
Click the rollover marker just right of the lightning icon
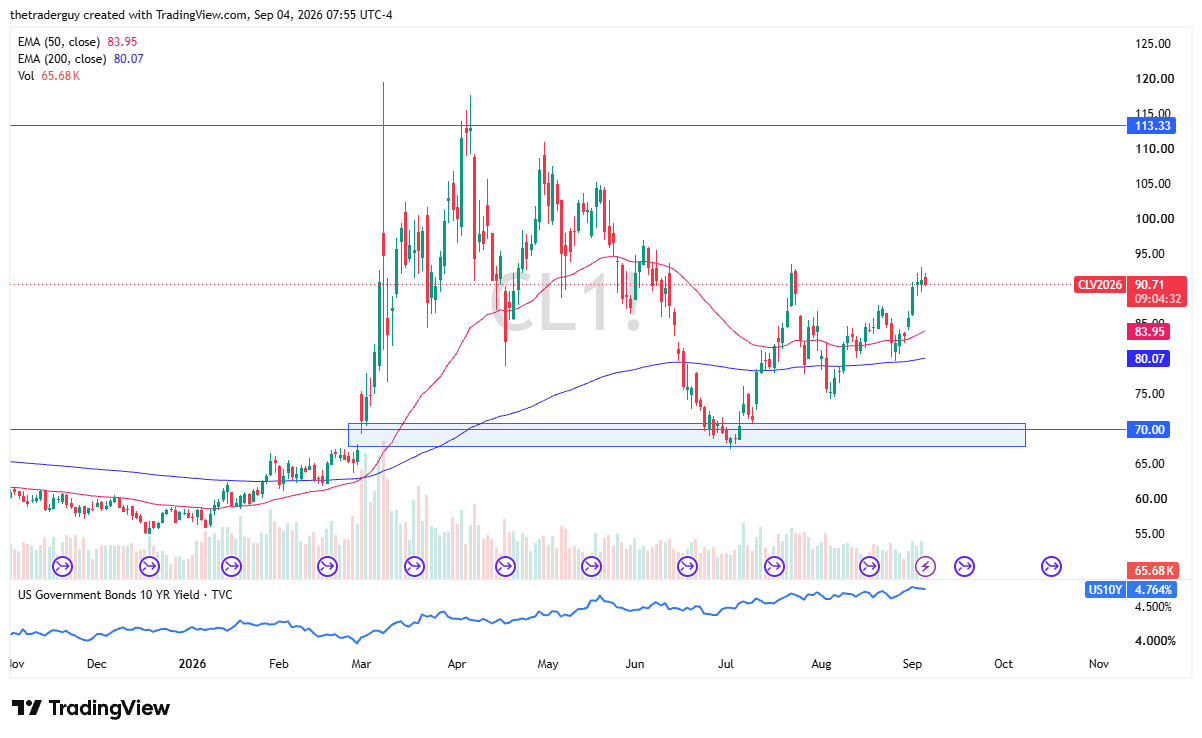pyautogui.click(x=964, y=567)
